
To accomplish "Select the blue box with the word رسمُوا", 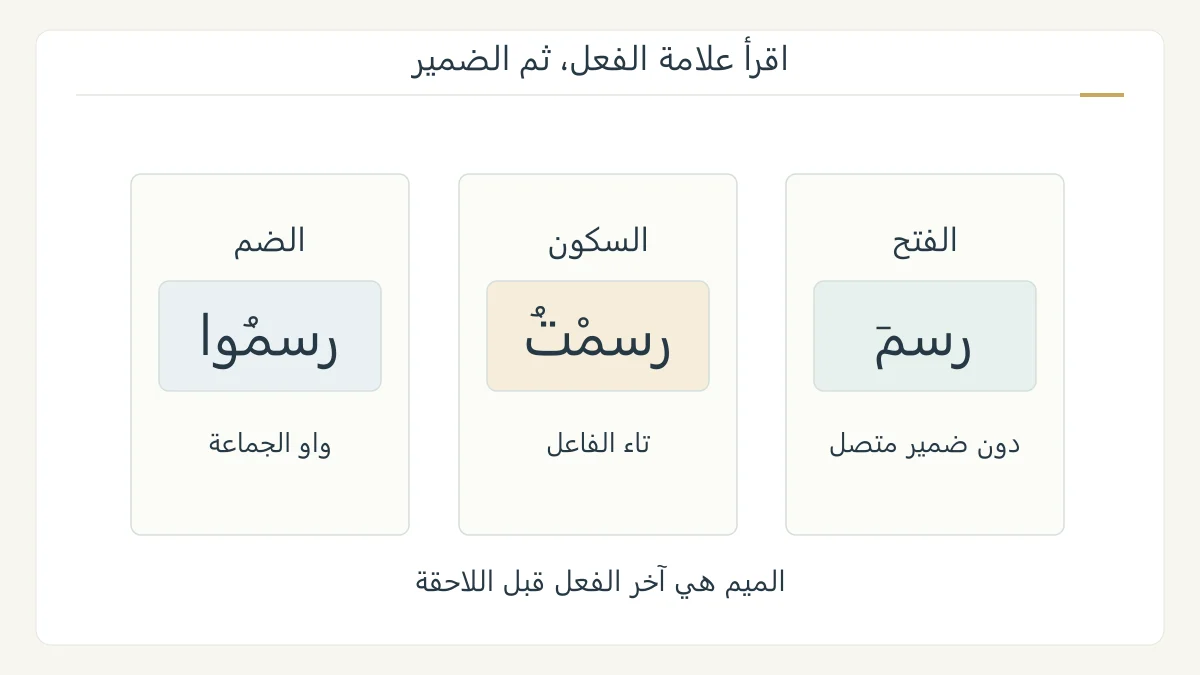I will (270, 336).
